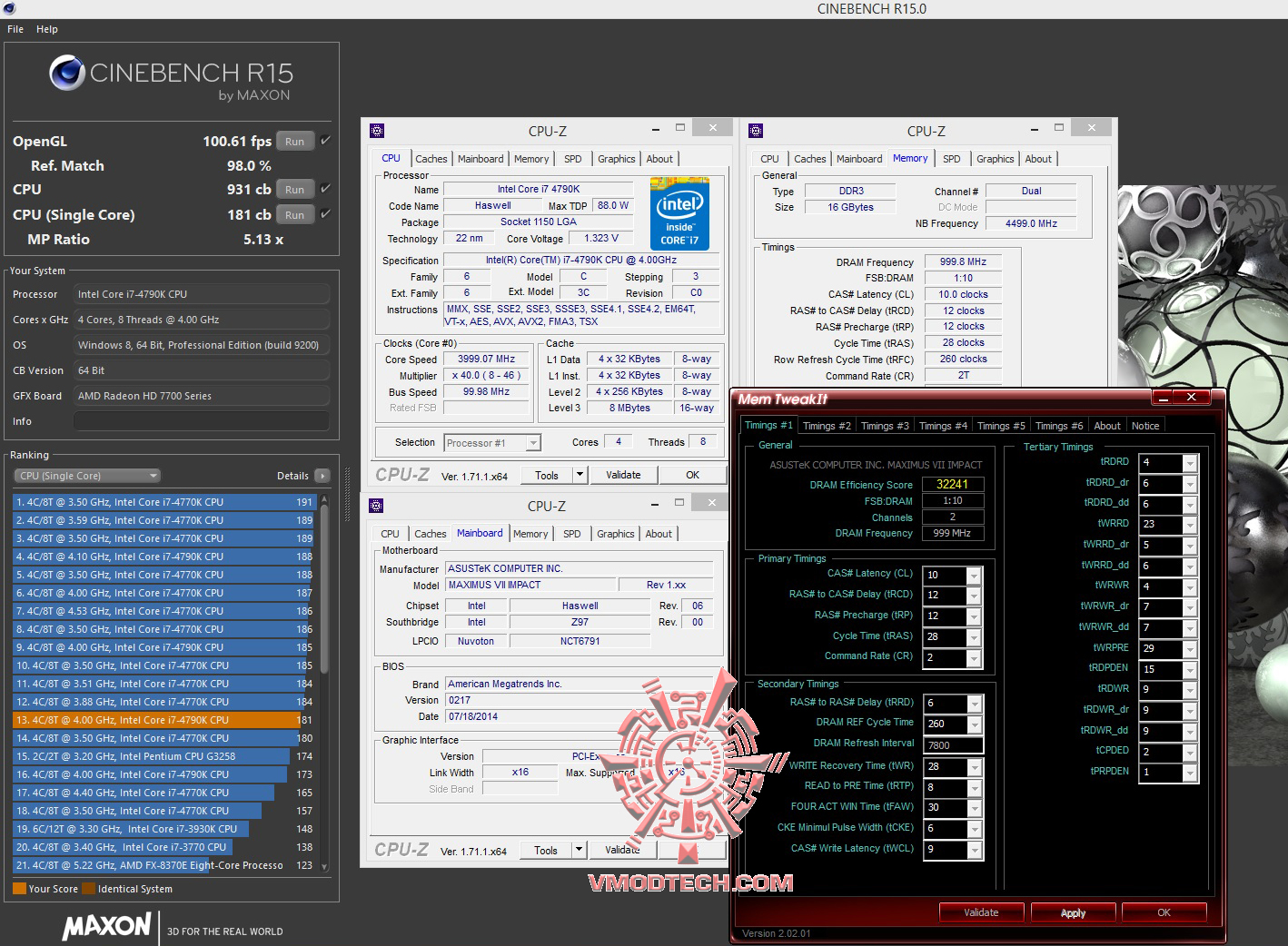The height and width of the screenshot is (946, 1288).
Task: Toggle the CPU test checkbox
Action: click(326, 189)
